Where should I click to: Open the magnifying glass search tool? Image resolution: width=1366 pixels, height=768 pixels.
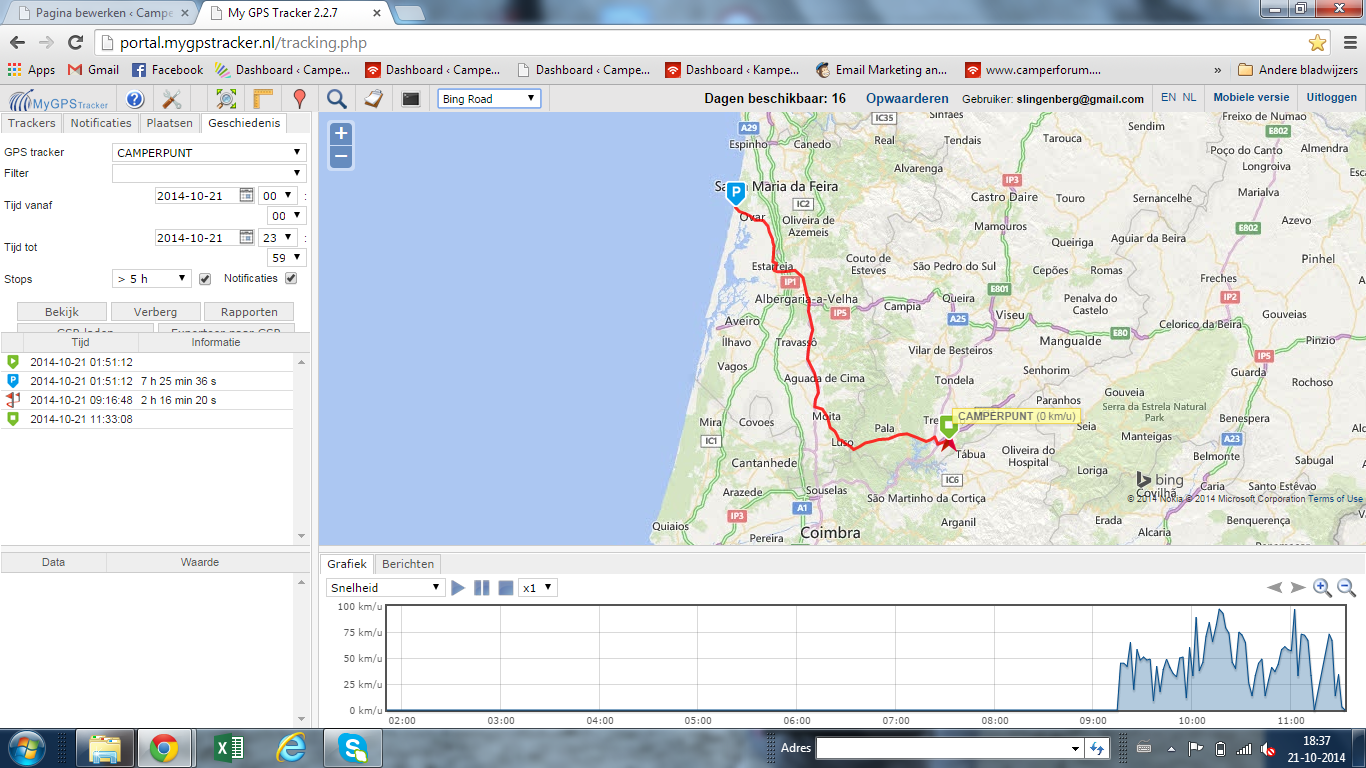coord(337,99)
